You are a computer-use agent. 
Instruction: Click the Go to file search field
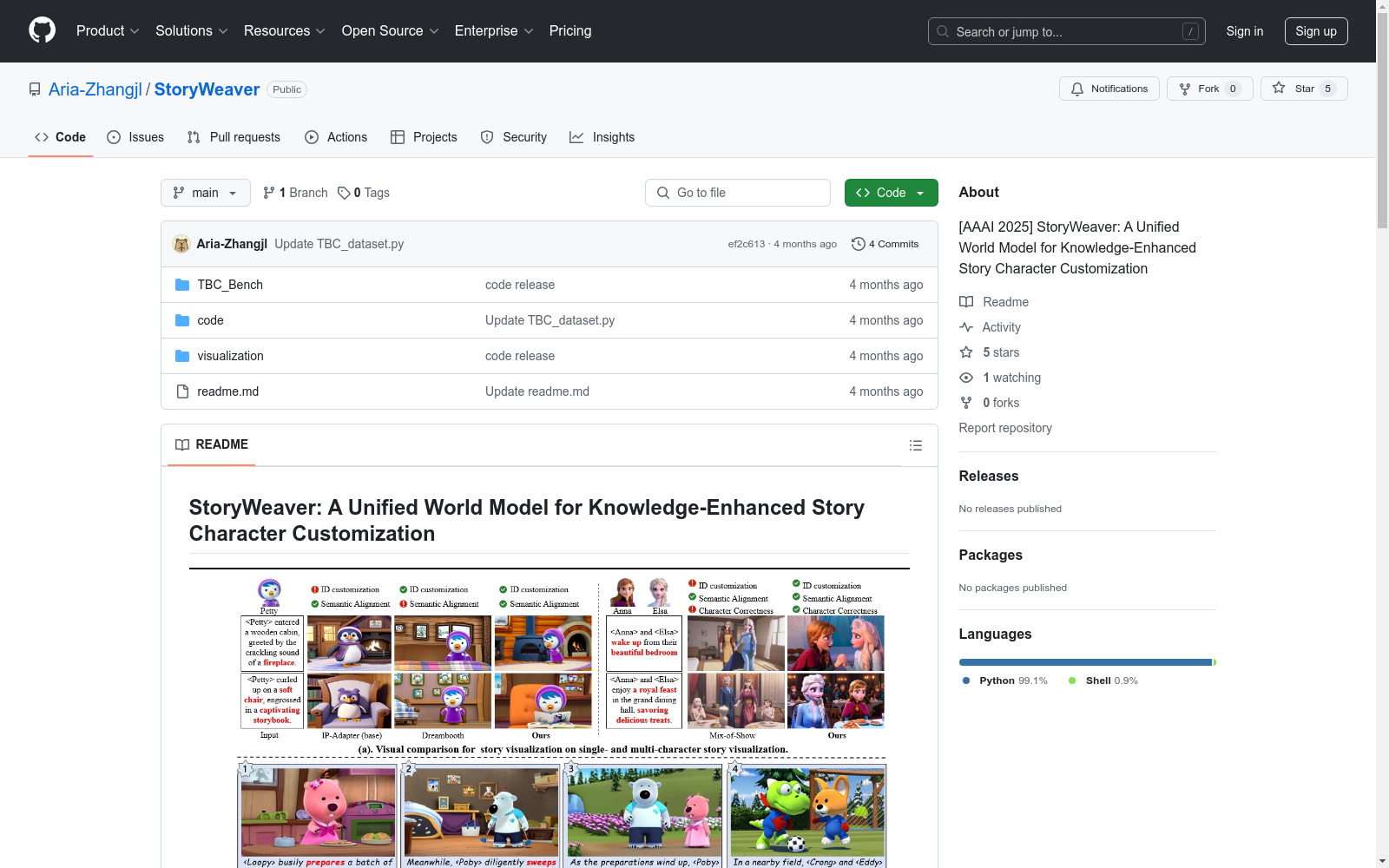pos(738,193)
